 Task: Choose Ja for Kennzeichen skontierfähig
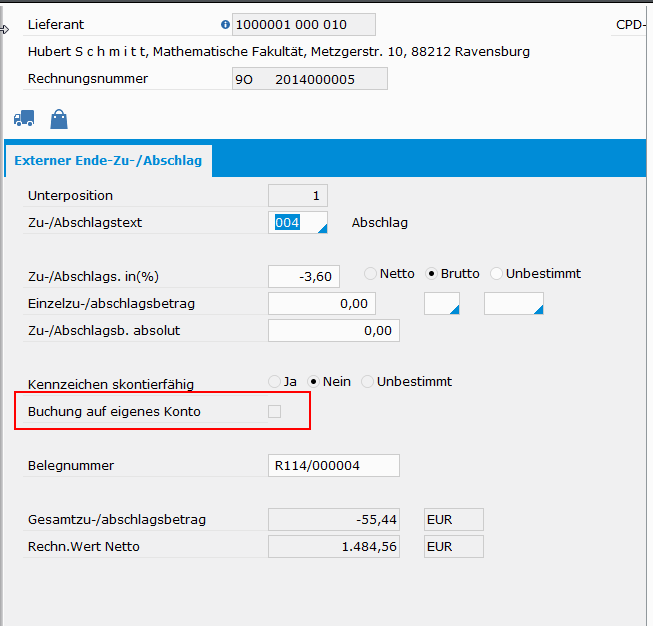coord(274,382)
